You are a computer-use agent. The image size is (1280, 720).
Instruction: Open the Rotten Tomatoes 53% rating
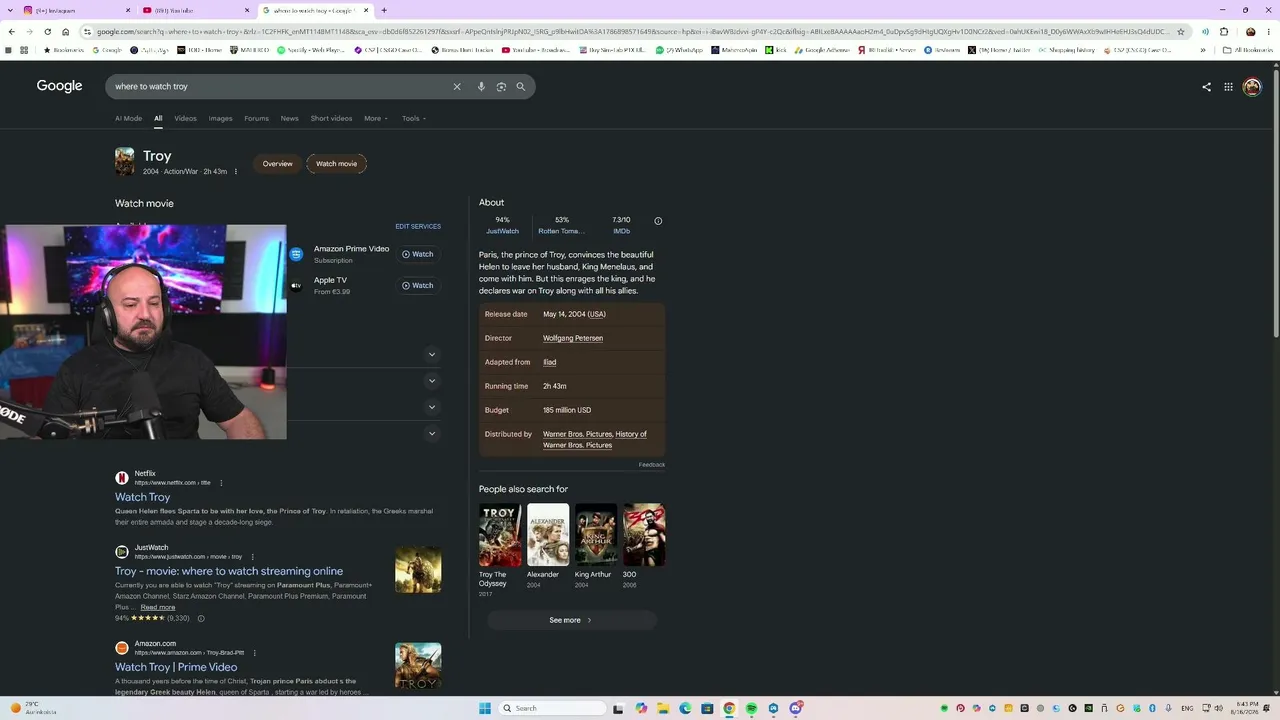(x=562, y=226)
